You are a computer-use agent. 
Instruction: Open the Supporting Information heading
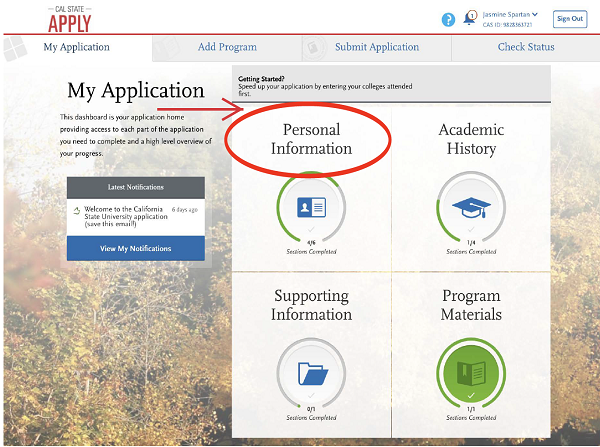tap(311, 305)
